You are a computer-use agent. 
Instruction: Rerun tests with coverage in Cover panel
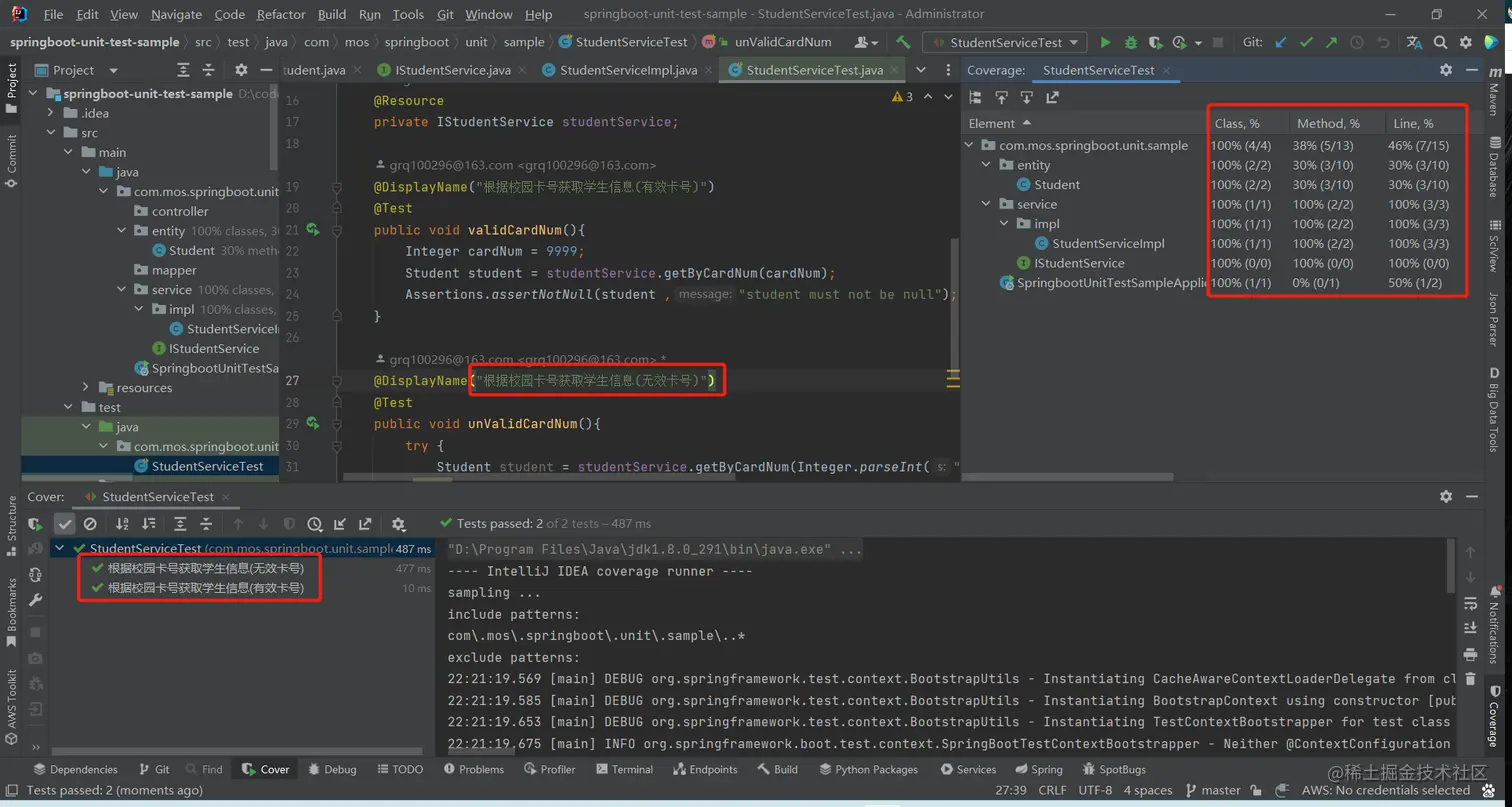[35, 523]
